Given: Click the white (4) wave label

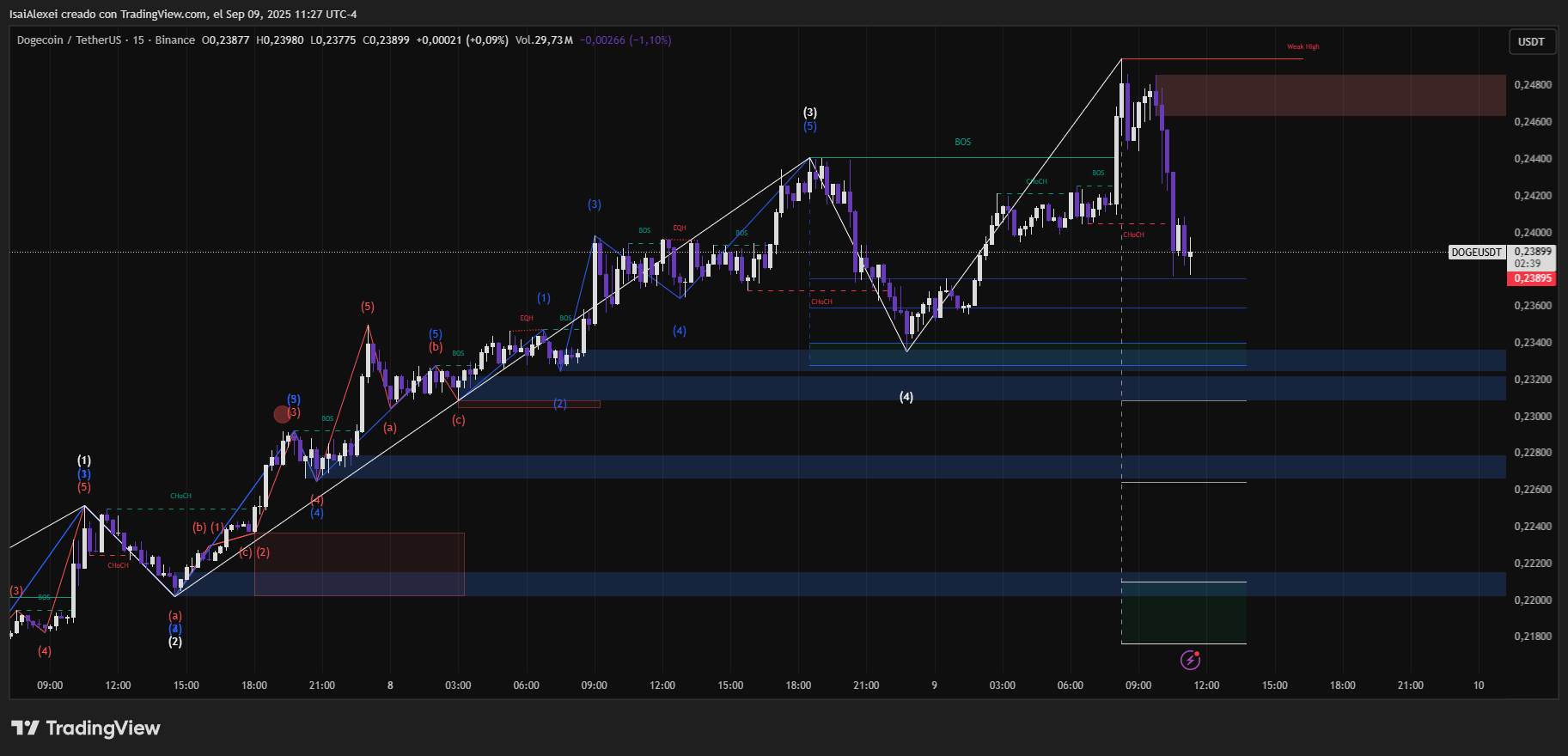Looking at the screenshot, I should (x=906, y=397).
